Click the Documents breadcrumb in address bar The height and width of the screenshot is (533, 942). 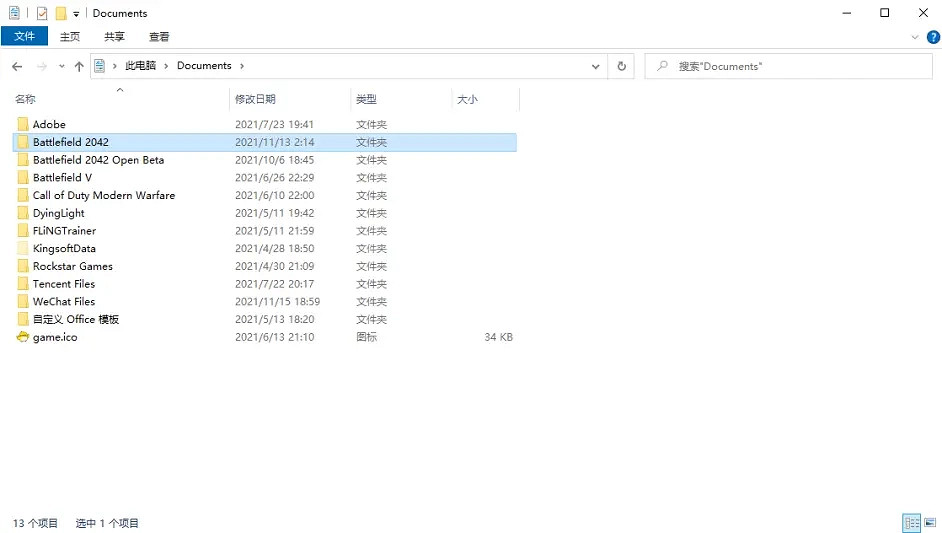(x=204, y=65)
